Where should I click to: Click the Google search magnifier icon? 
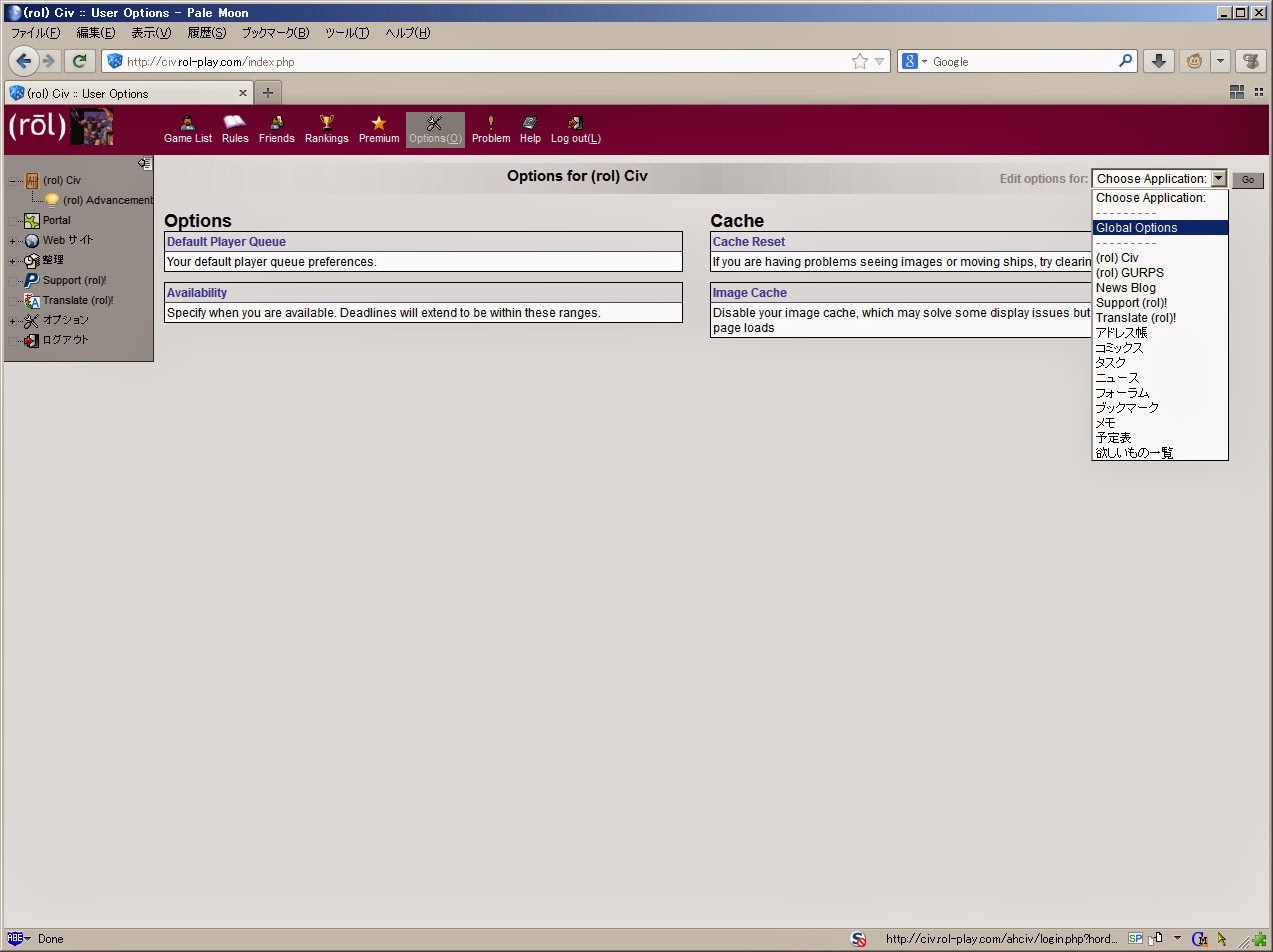coord(1125,61)
